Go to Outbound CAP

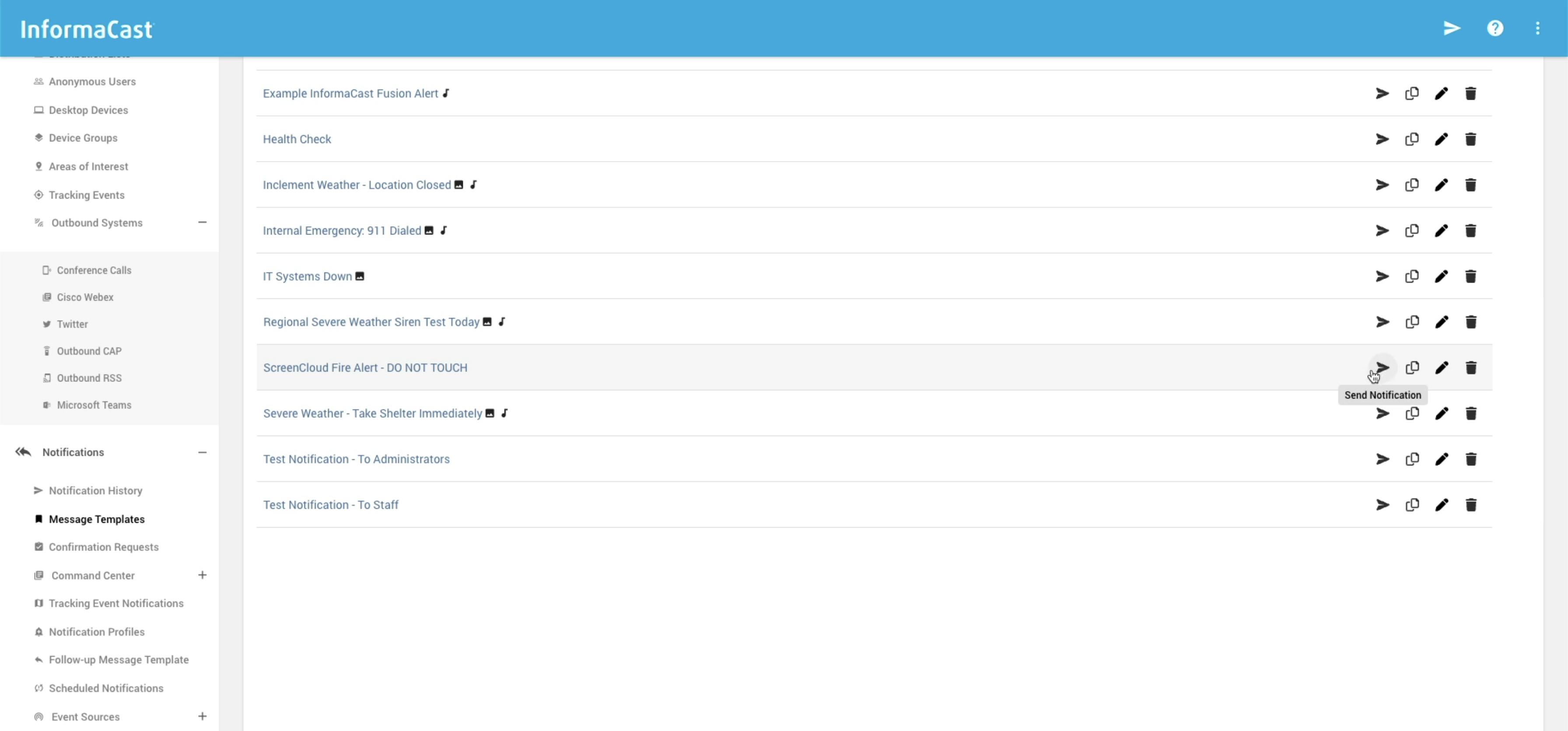(89, 351)
